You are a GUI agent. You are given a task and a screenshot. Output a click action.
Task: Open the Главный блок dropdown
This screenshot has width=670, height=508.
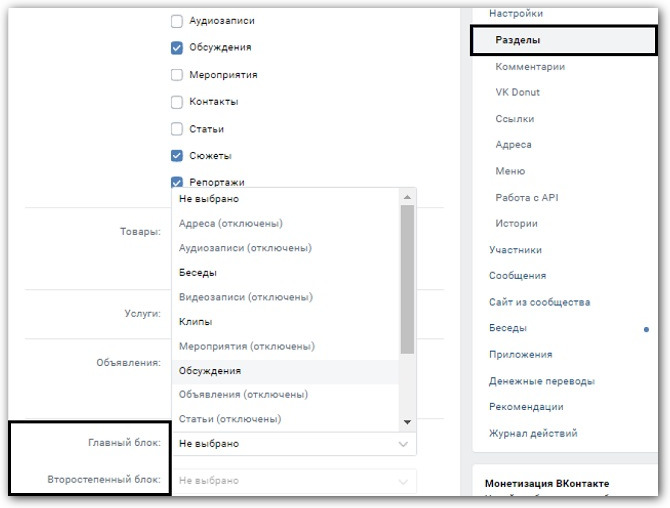point(293,444)
